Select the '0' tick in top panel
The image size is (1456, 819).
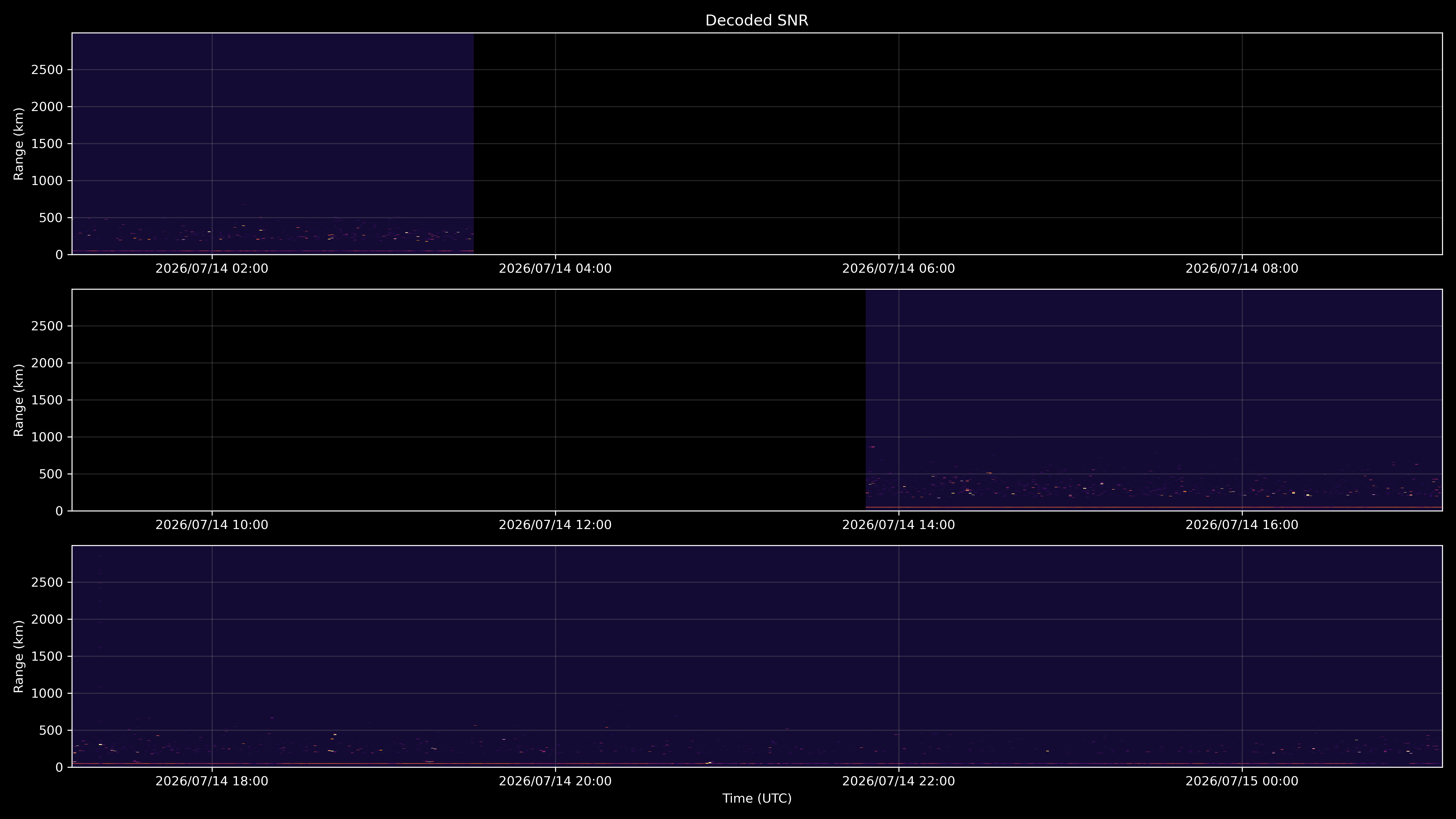point(59,255)
